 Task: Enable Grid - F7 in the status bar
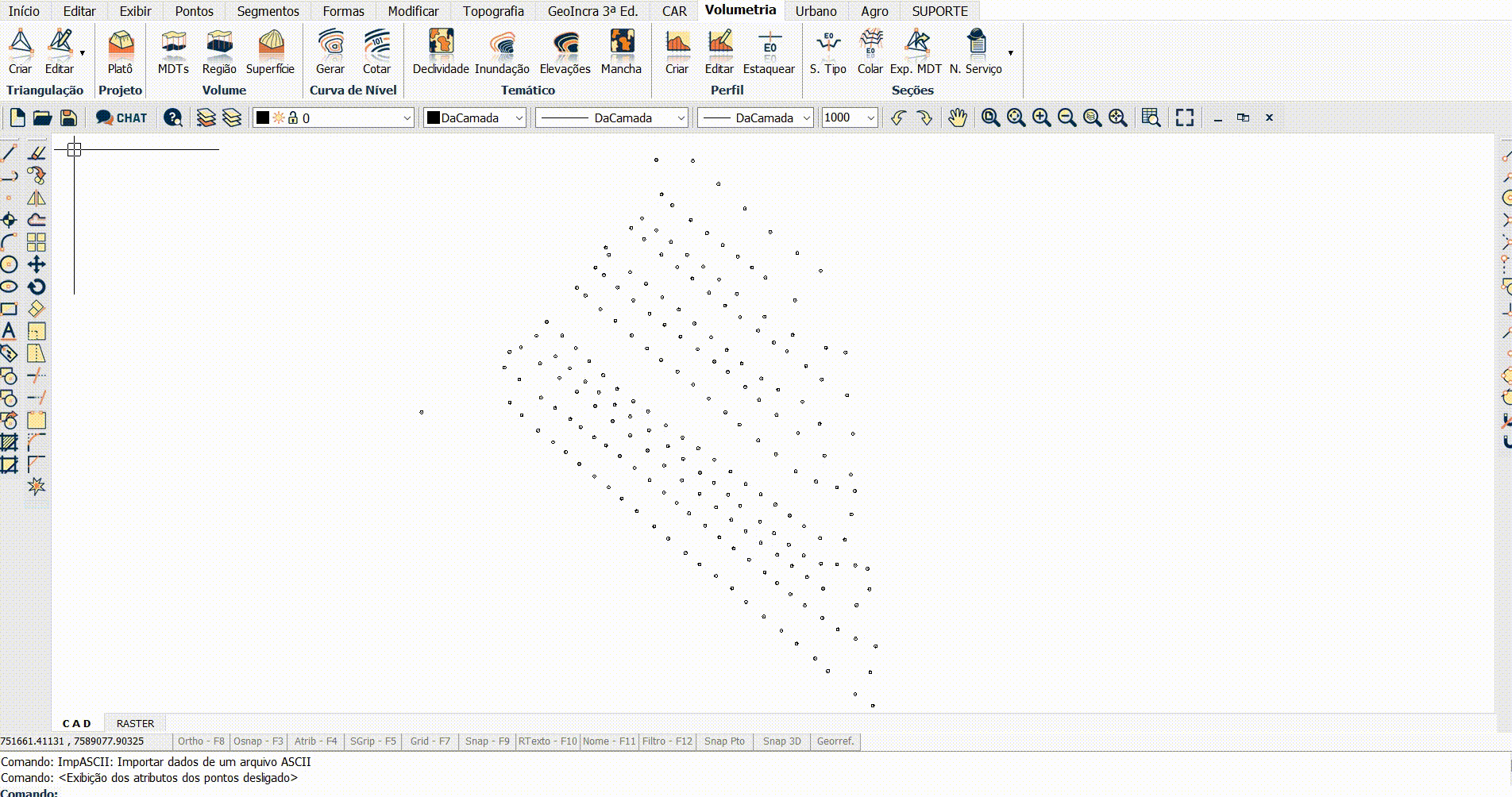429,741
